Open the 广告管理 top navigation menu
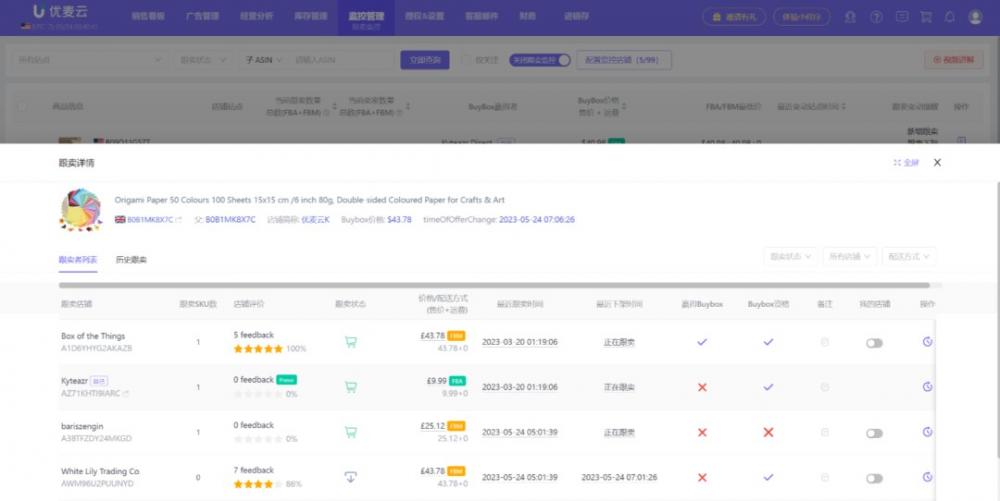This screenshot has width=1000, height=501. point(202,16)
